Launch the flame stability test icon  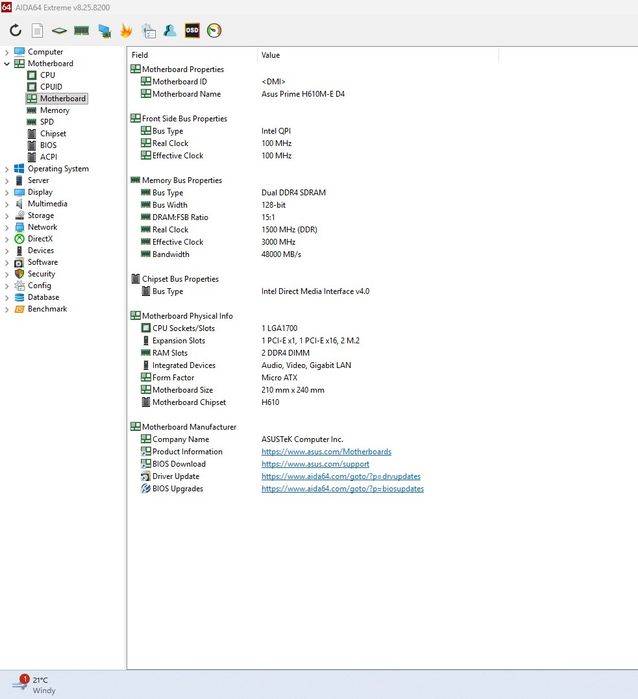tap(127, 31)
